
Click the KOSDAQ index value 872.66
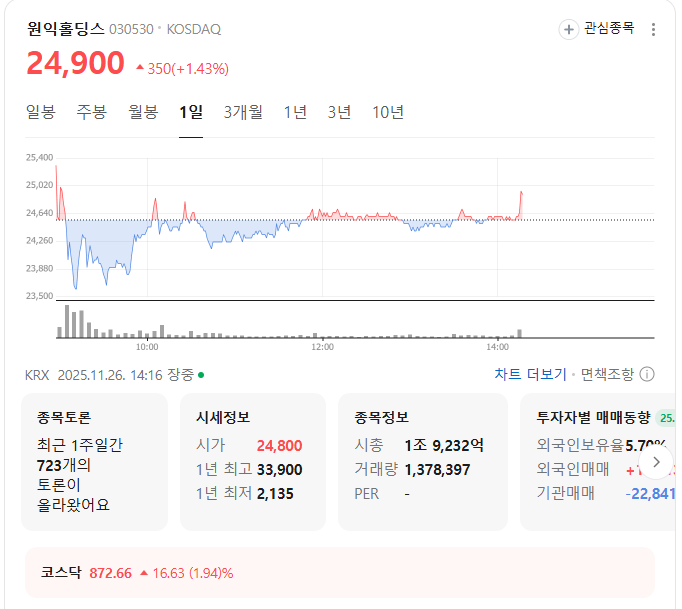[x=110, y=573]
